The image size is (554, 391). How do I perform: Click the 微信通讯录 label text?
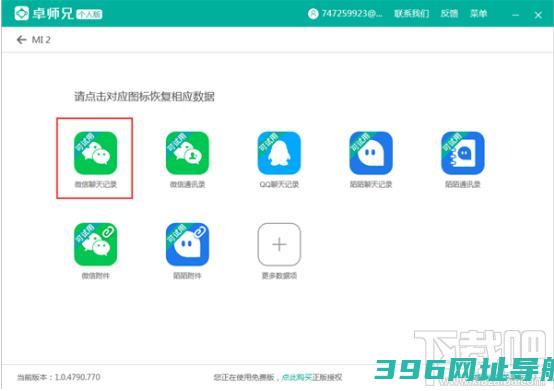click(187, 184)
